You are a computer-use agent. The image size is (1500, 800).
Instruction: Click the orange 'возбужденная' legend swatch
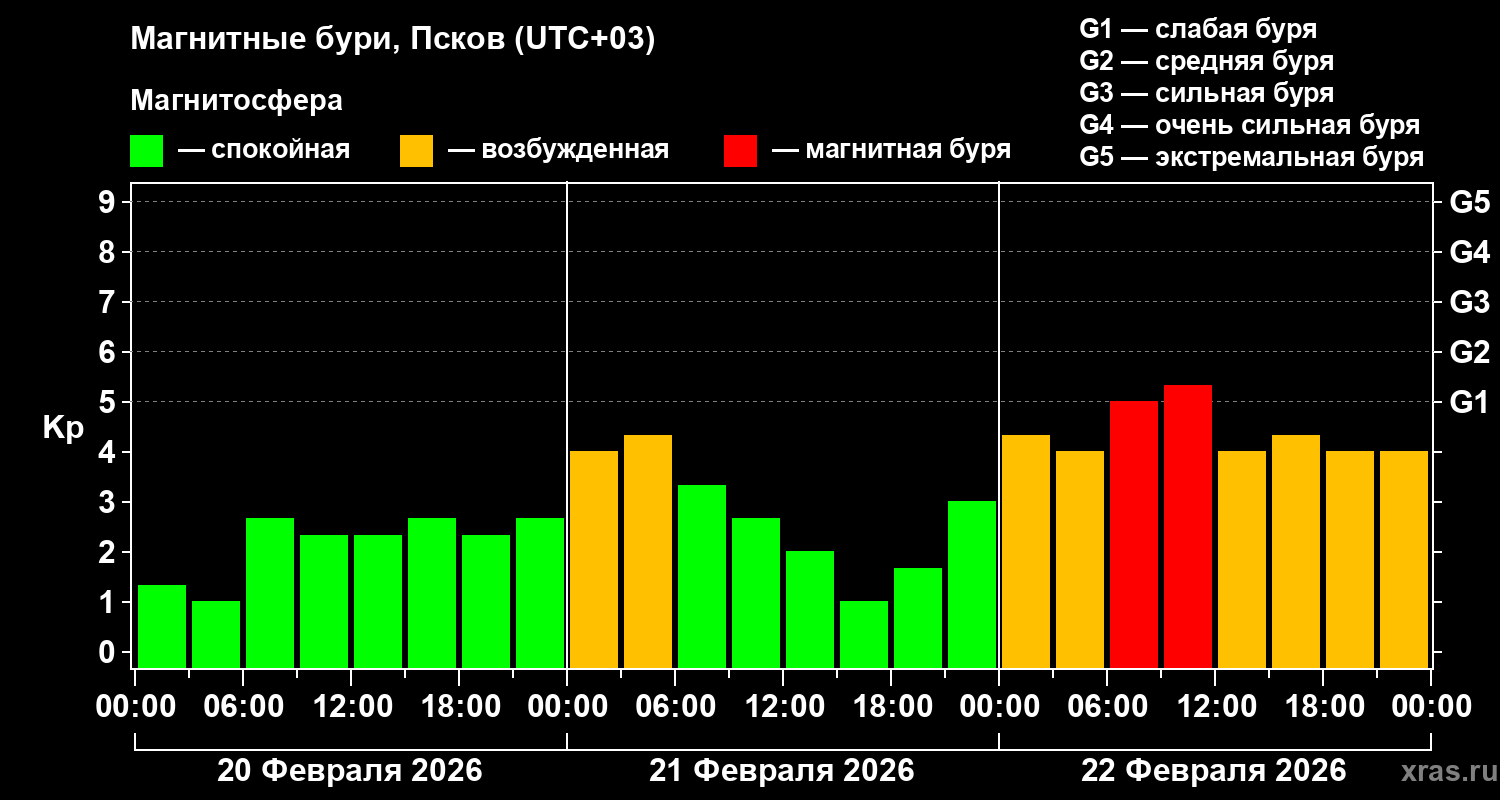click(x=416, y=151)
